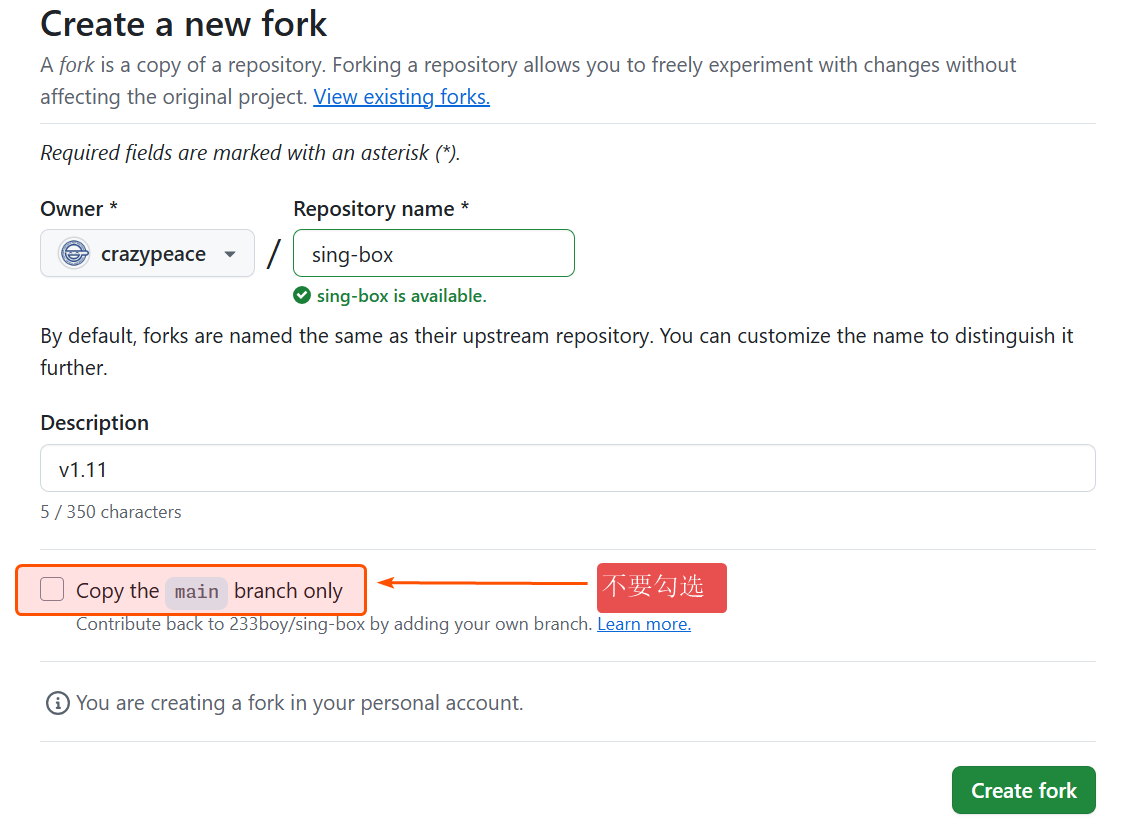Click the sing-box is available message
Viewport: 1128px width, 836px height.
click(x=401, y=296)
